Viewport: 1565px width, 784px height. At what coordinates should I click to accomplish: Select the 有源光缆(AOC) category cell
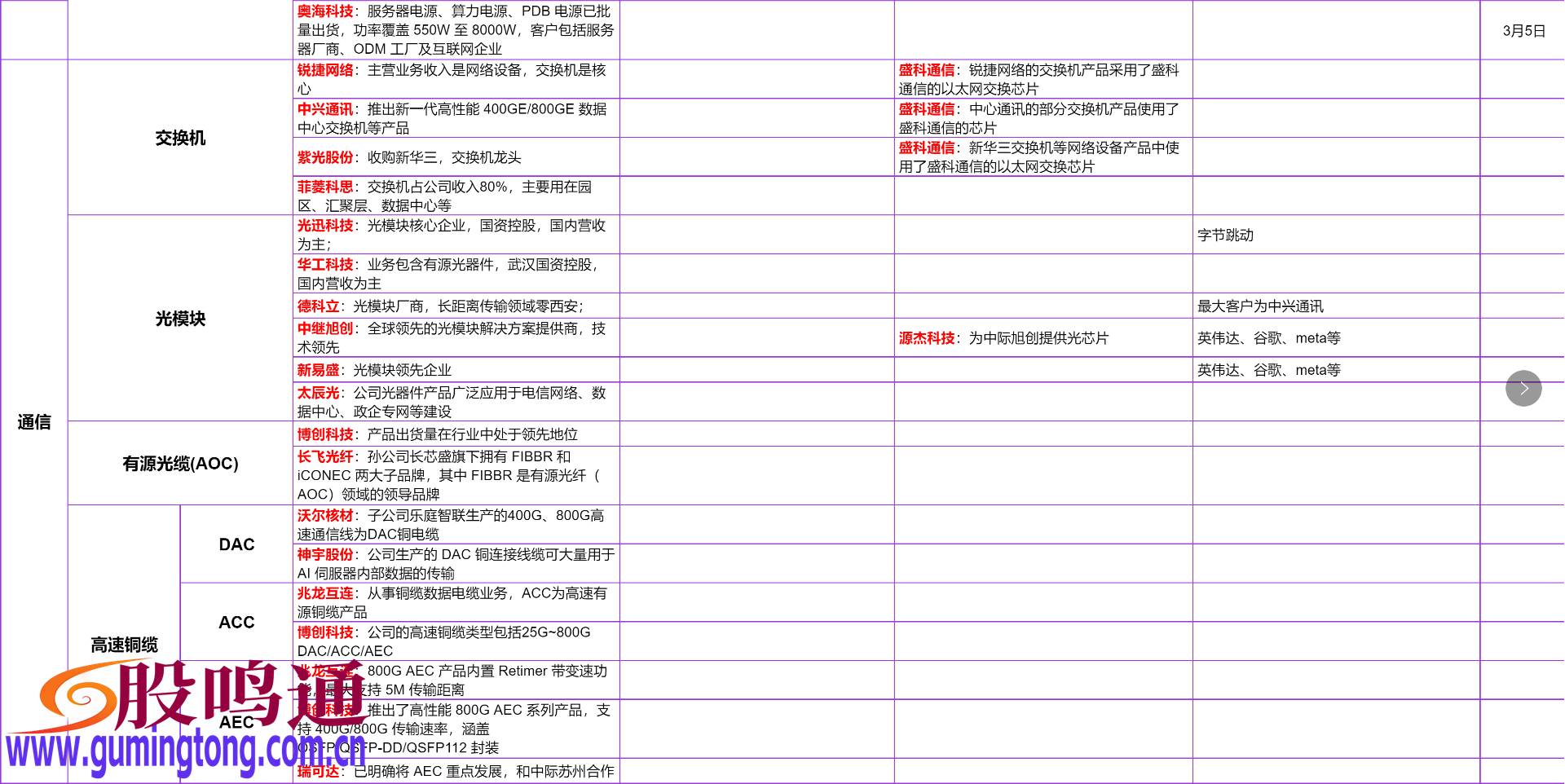pos(181,464)
